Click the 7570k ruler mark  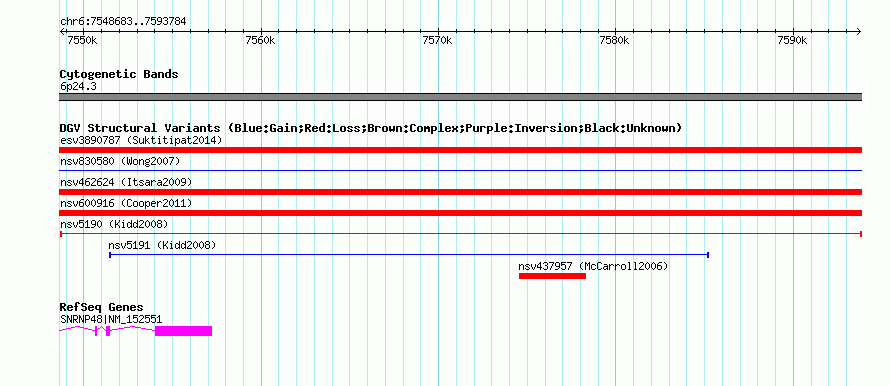(x=438, y=41)
